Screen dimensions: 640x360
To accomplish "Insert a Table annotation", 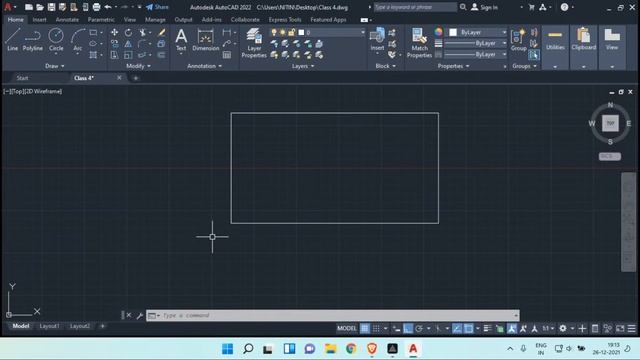I will [227, 55].
